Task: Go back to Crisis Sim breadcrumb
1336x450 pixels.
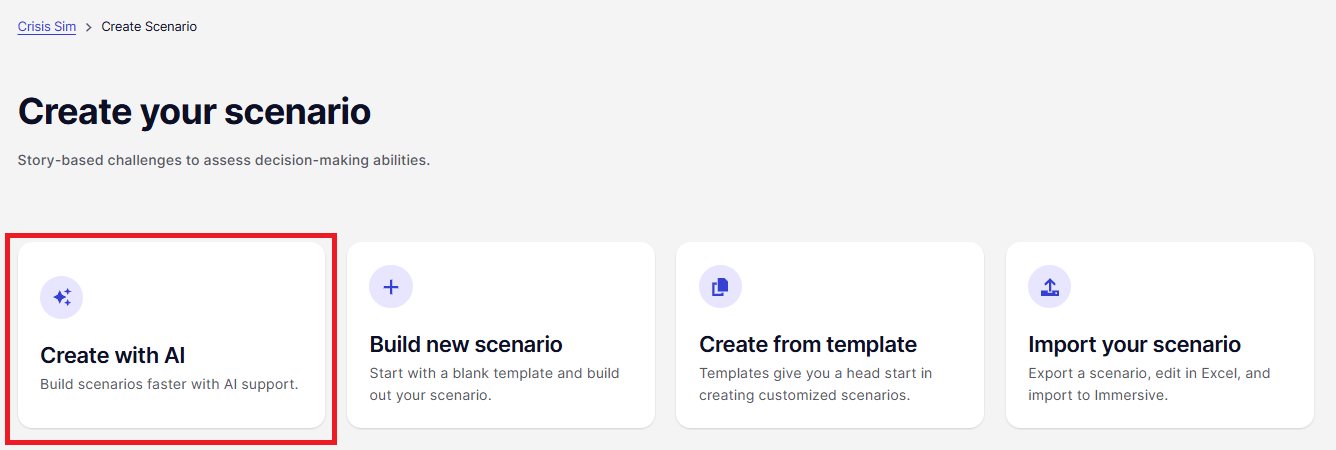Action: click(x=47, y=27)
